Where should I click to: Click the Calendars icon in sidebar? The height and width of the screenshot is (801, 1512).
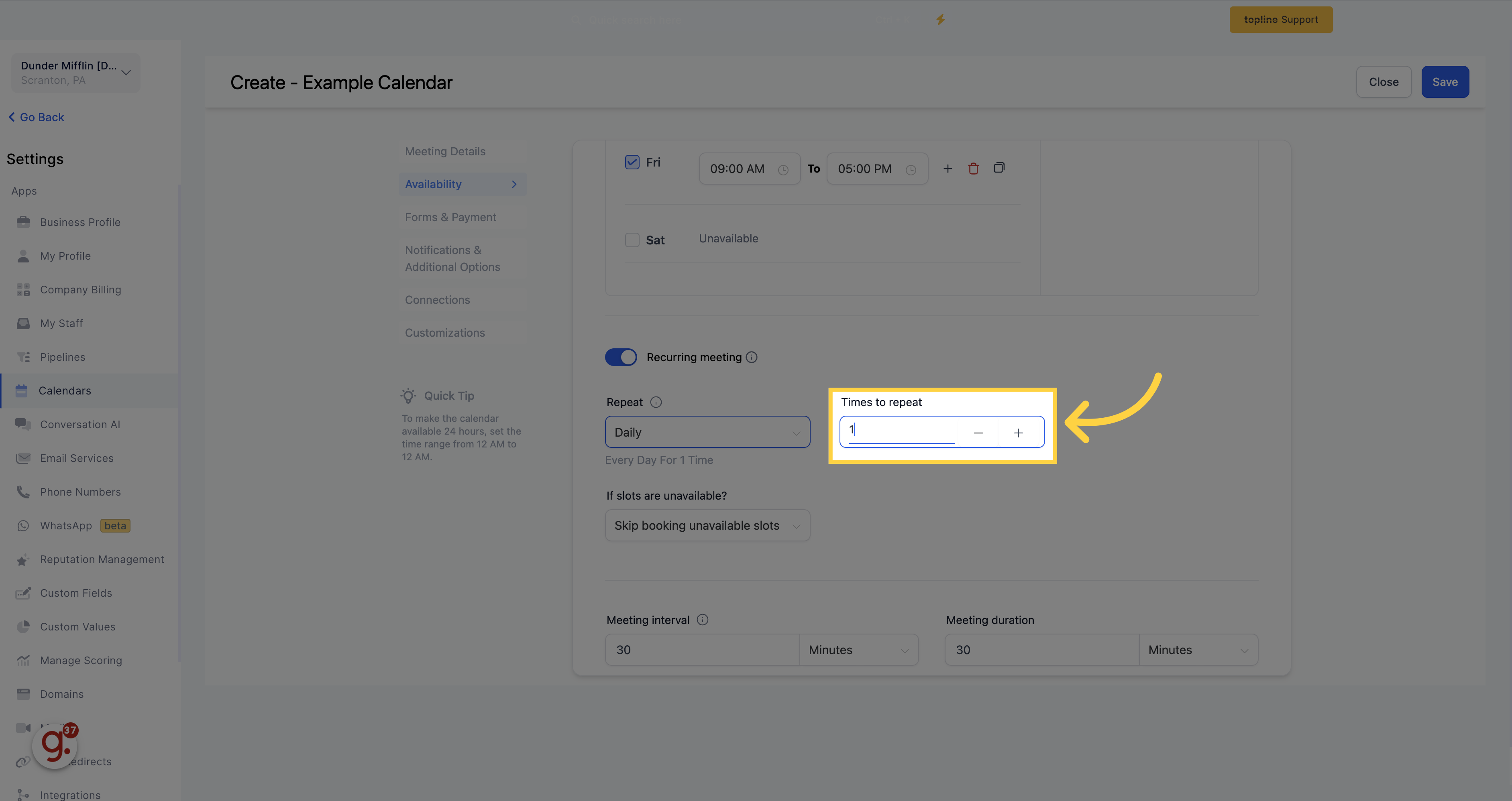pos(22,391)
